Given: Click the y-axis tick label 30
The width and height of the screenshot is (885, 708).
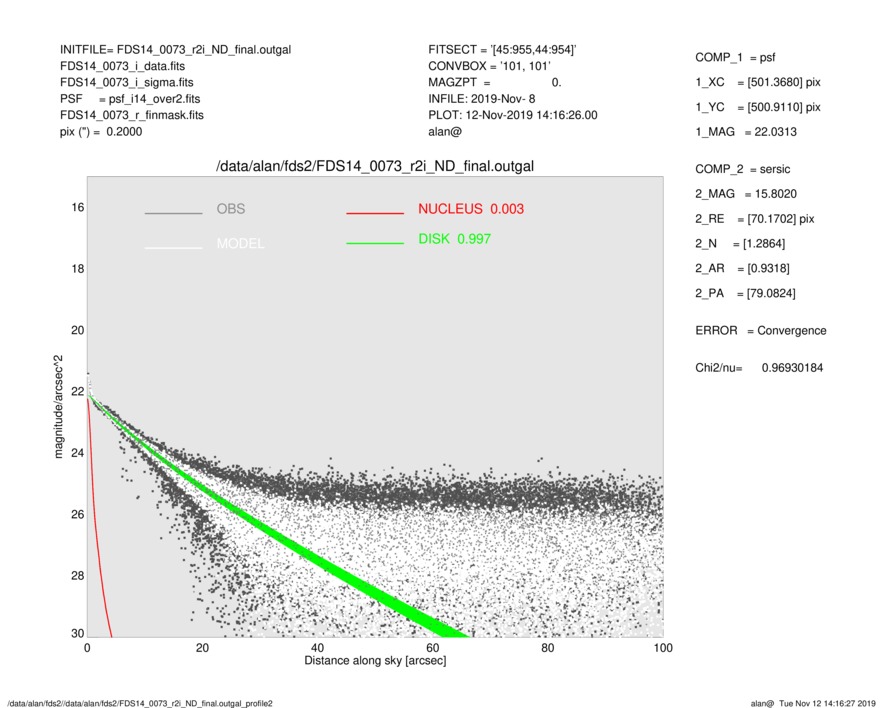Looking at the screenshot, I should coord(77,633).
